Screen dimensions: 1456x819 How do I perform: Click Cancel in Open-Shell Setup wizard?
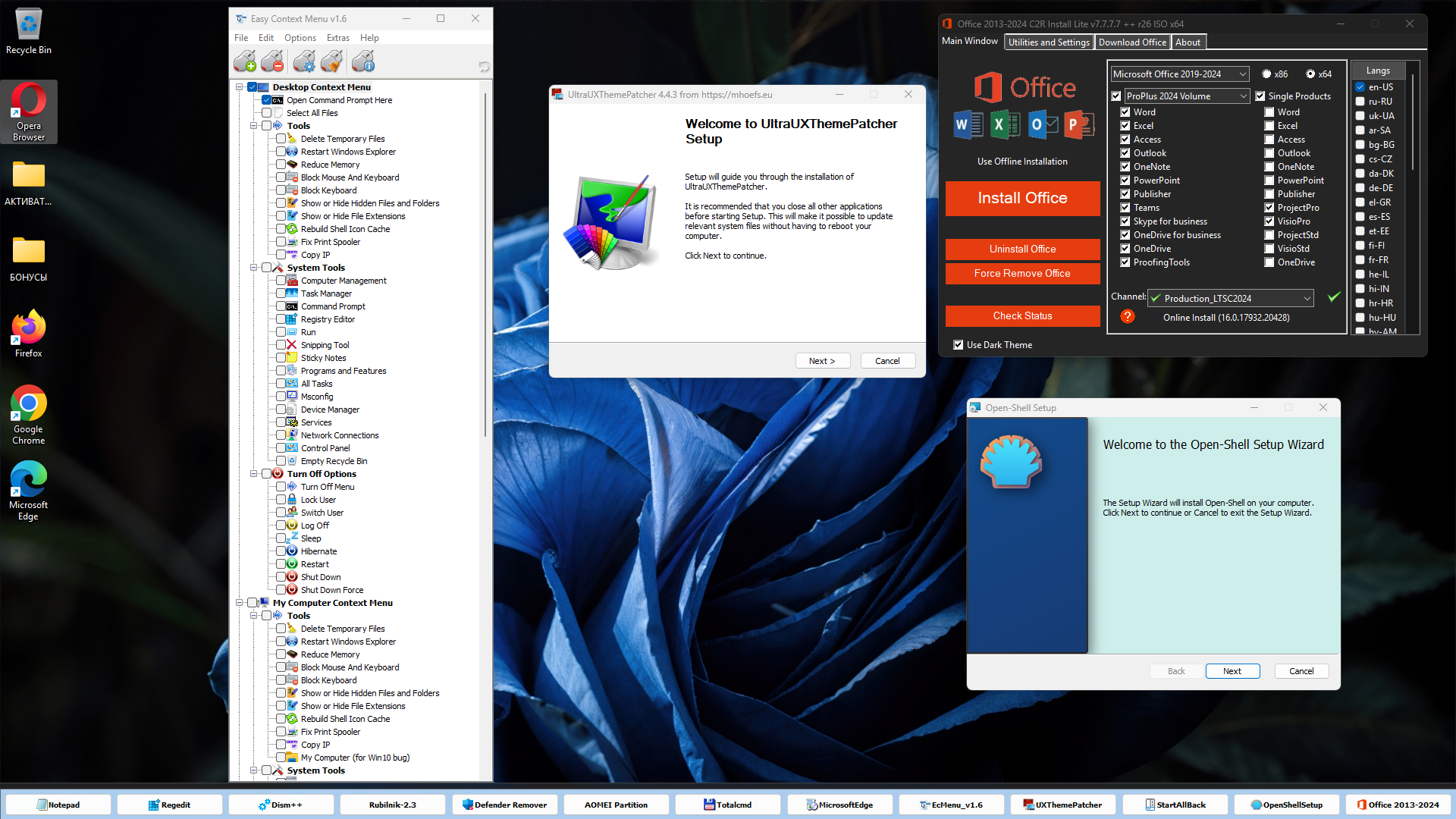pyautogui.click(x=1301, y=671)
